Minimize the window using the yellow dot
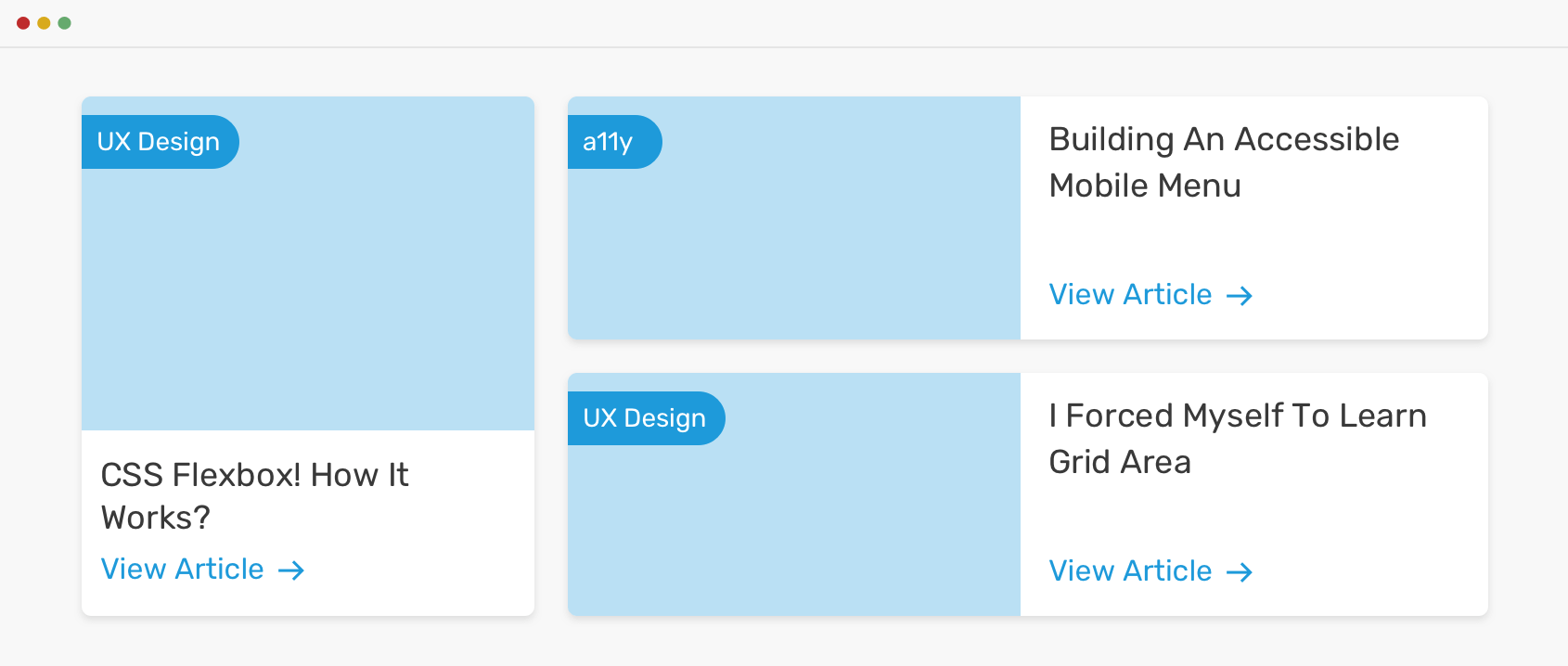This screenshot has height=666, width=1568. [44, 23]
